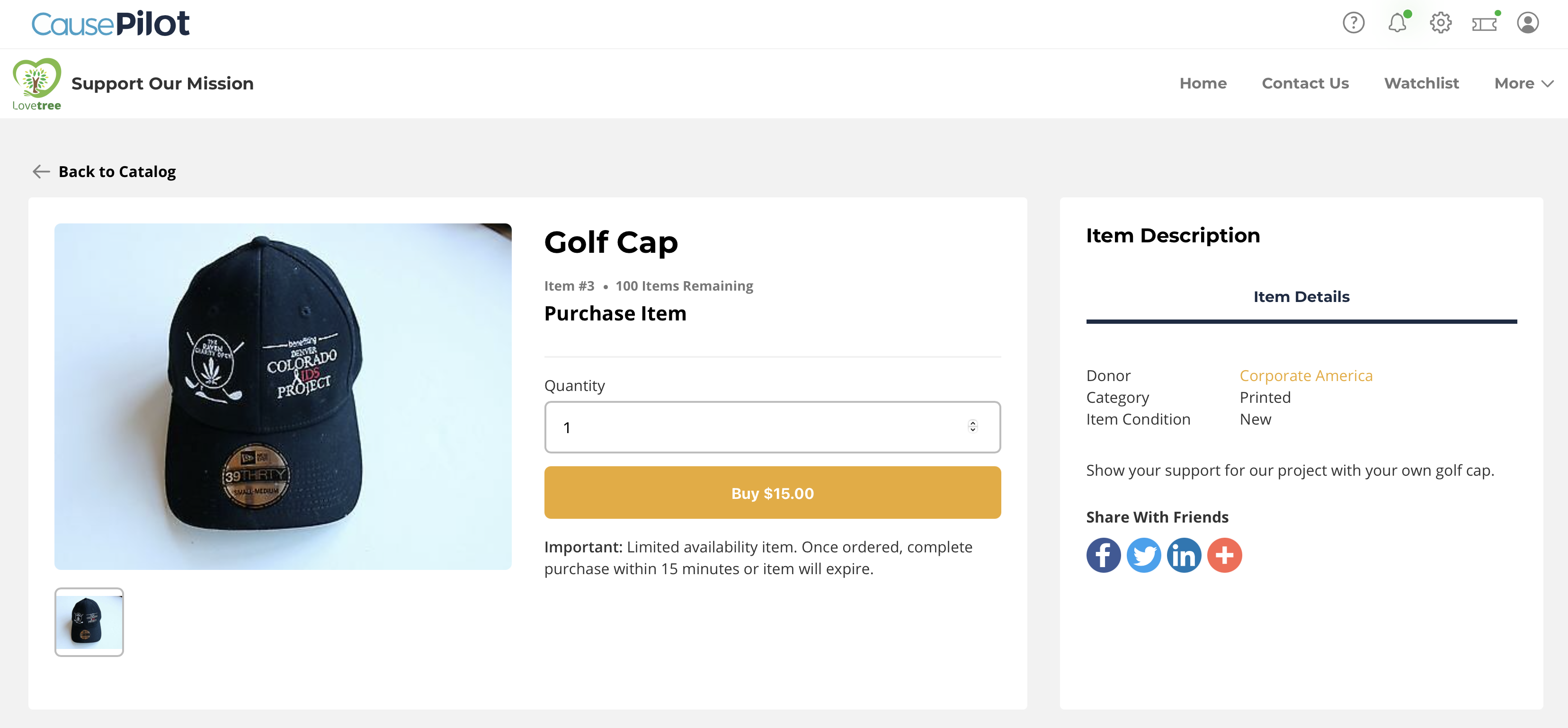Open the user profile icon
This screenshot has width=1568, height=728.
pos(1527,23)
